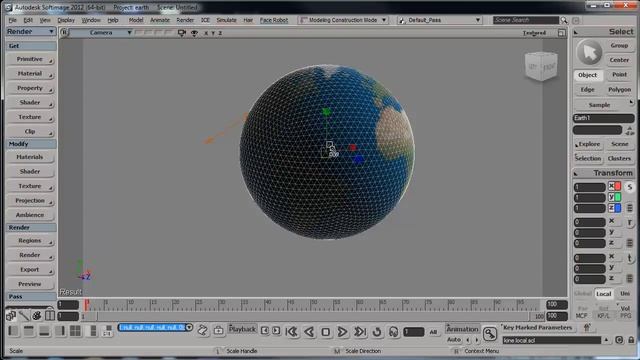This screenshot has height=360, width=640.
Task: Open the Playback menu
Action: [242, 329]
